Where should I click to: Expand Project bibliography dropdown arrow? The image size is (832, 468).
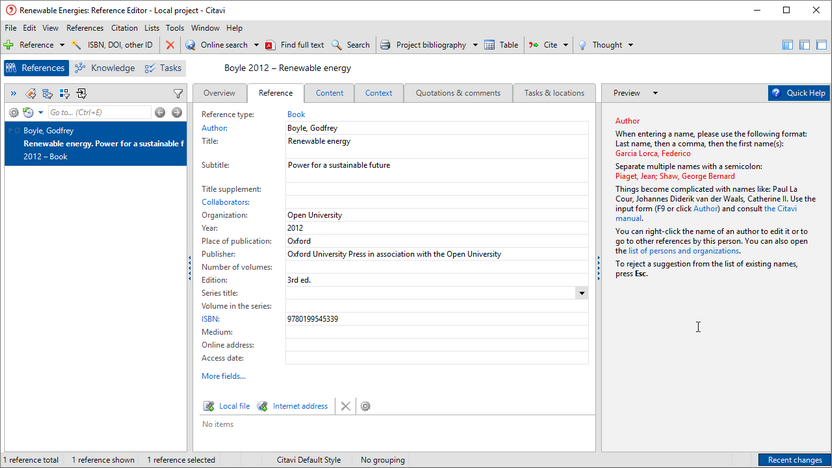(475, 45)
